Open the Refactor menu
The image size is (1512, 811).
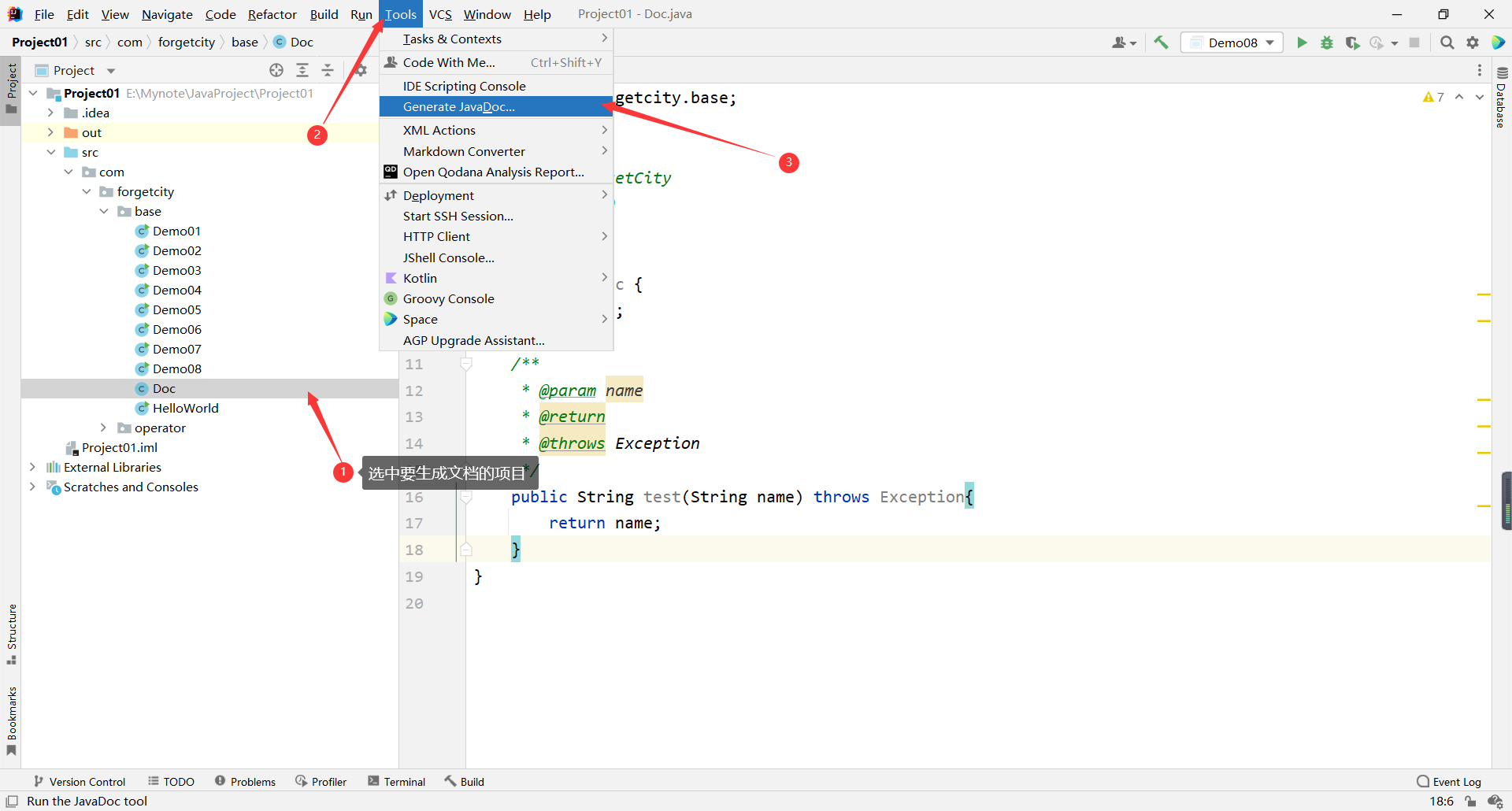coord(272,14)
